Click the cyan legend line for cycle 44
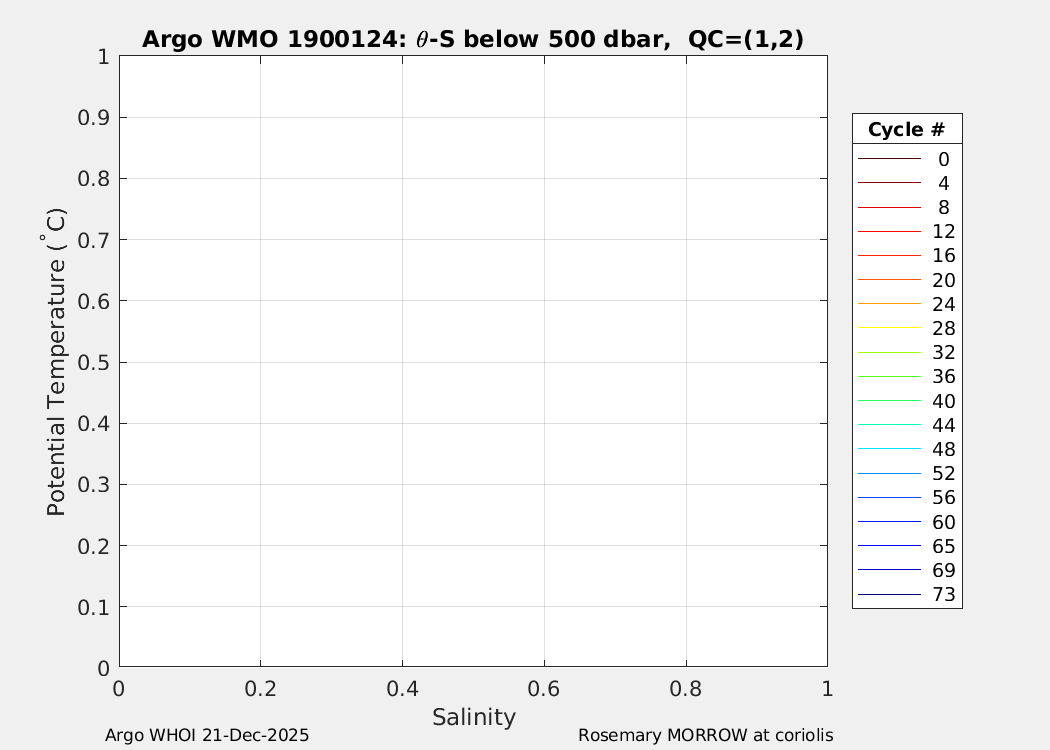This screenshot has width=1050, height=750. pyautogui.click(x=888, y=425)
